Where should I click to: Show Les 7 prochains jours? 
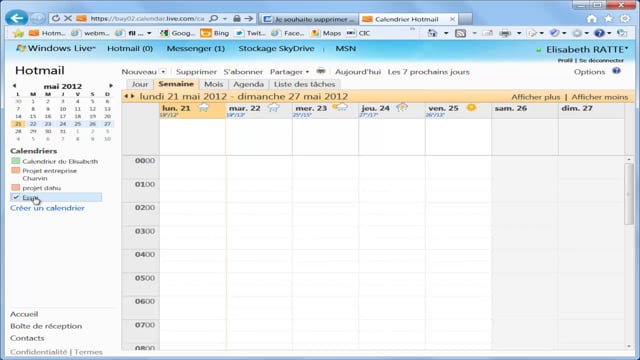(x=428, y=72)
